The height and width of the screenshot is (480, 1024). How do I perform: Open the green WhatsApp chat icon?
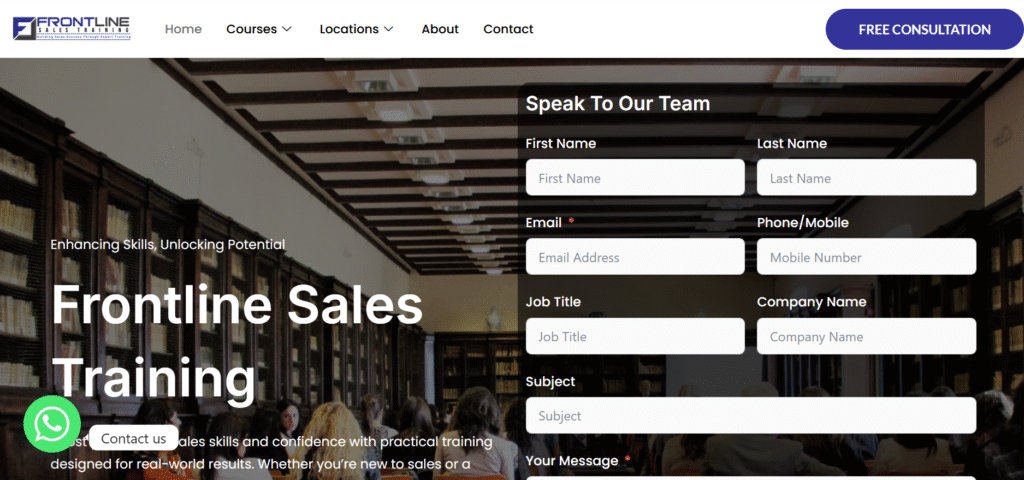tap(52, 424)
